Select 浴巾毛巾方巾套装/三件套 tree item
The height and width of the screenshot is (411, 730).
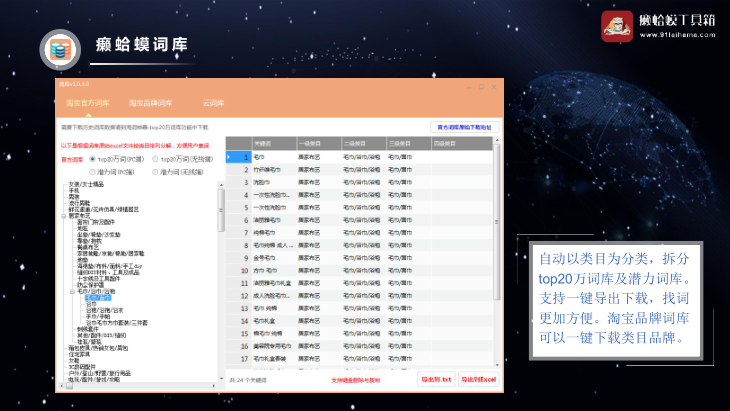(117, 323)
